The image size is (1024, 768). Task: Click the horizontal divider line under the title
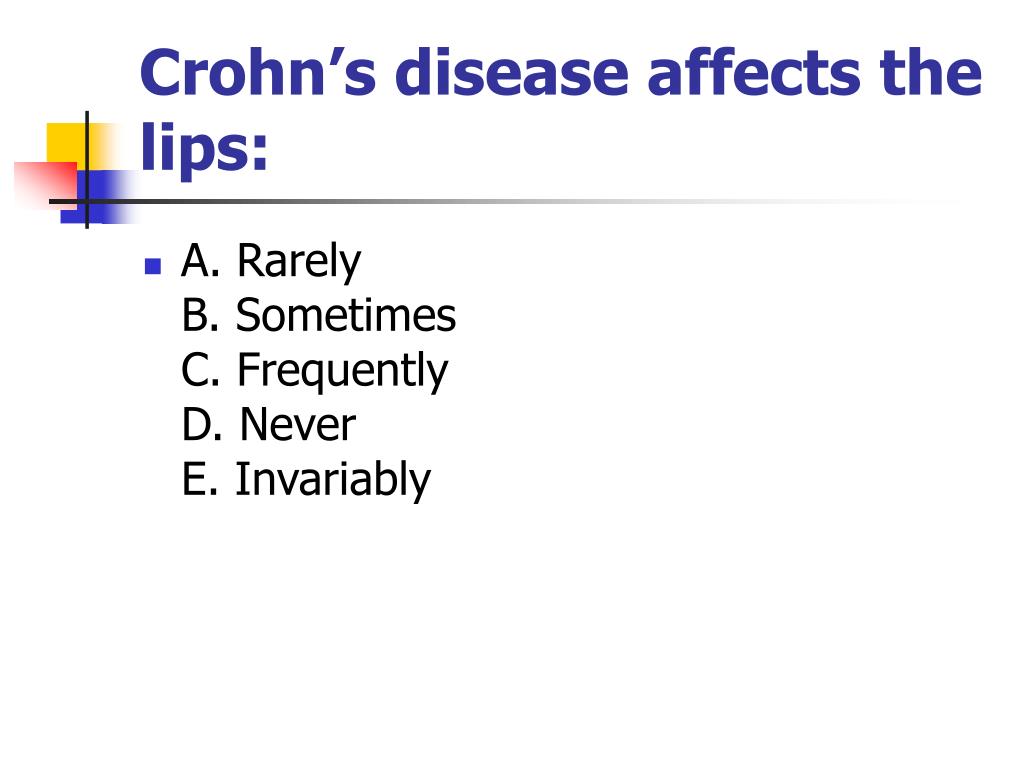(503, 201)
